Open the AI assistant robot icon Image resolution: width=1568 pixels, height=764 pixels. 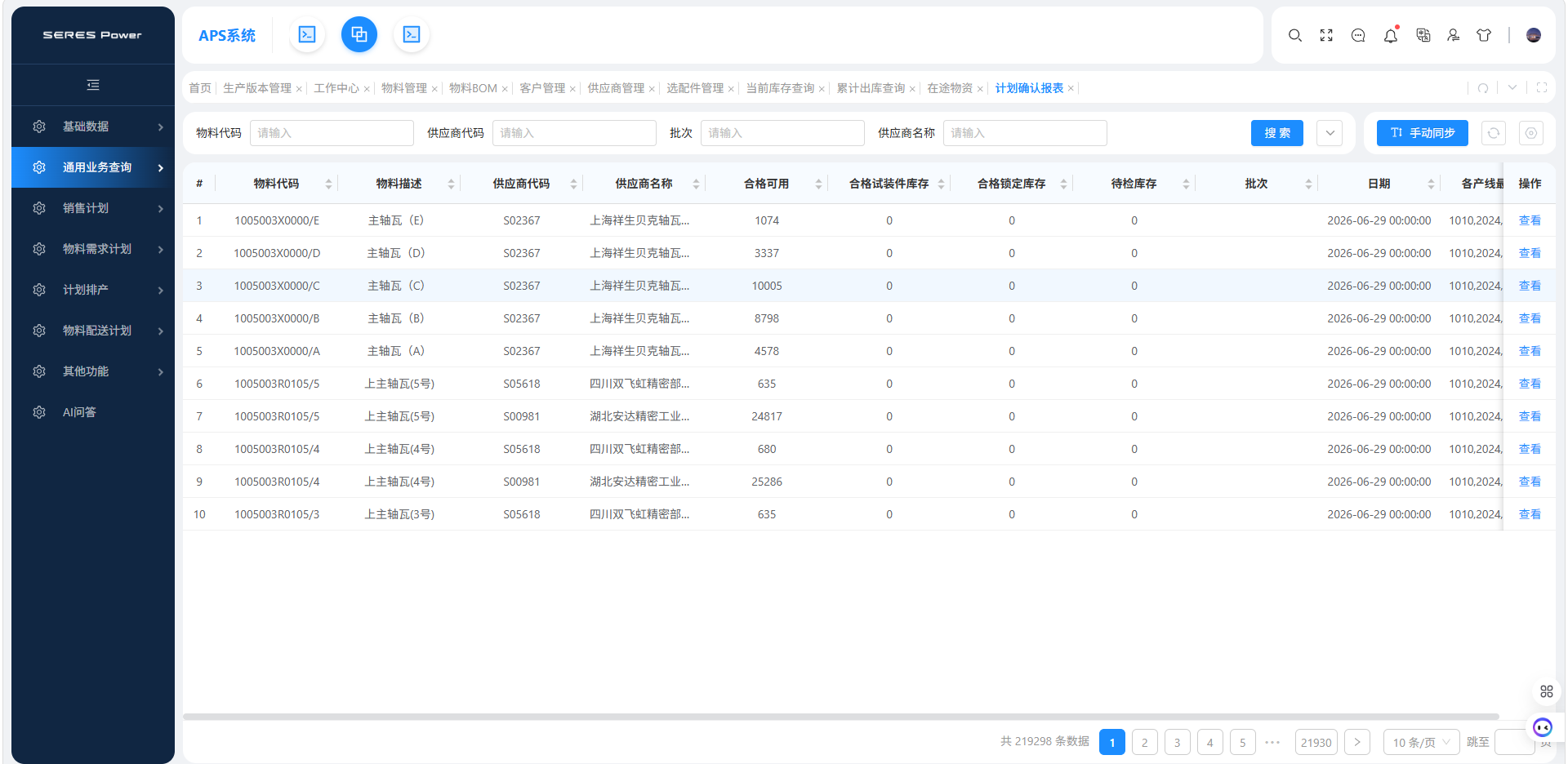click(1543, 727)
